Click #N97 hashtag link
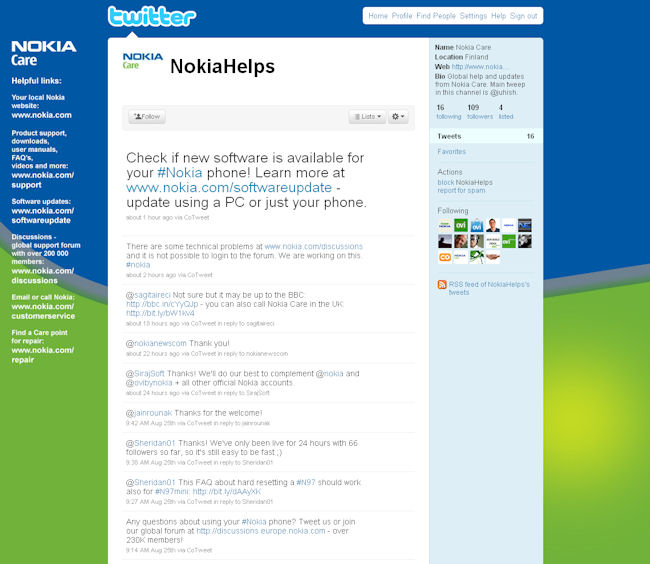 coord(306,482)
